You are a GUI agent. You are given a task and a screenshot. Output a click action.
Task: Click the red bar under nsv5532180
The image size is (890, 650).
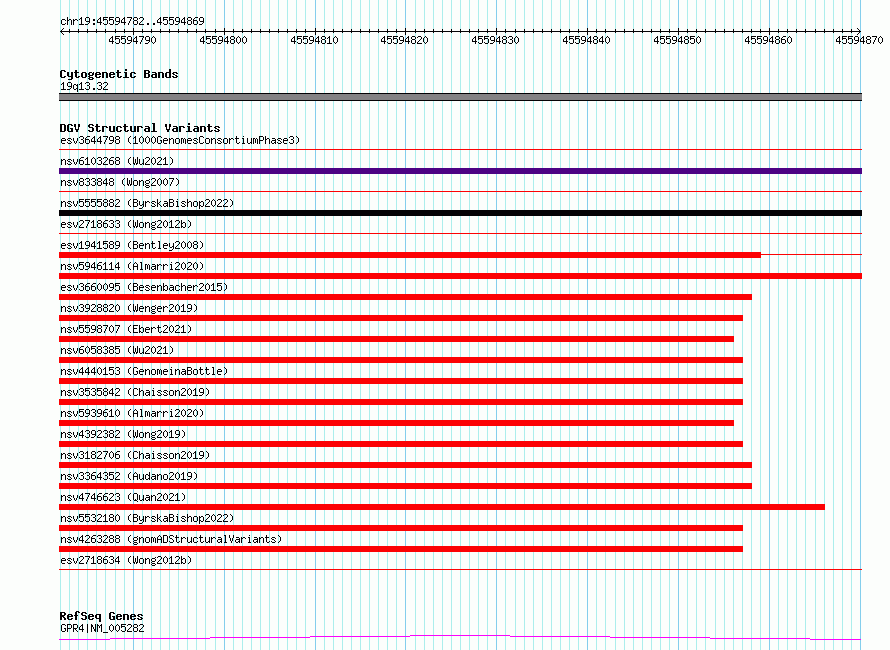click(401, 528)
